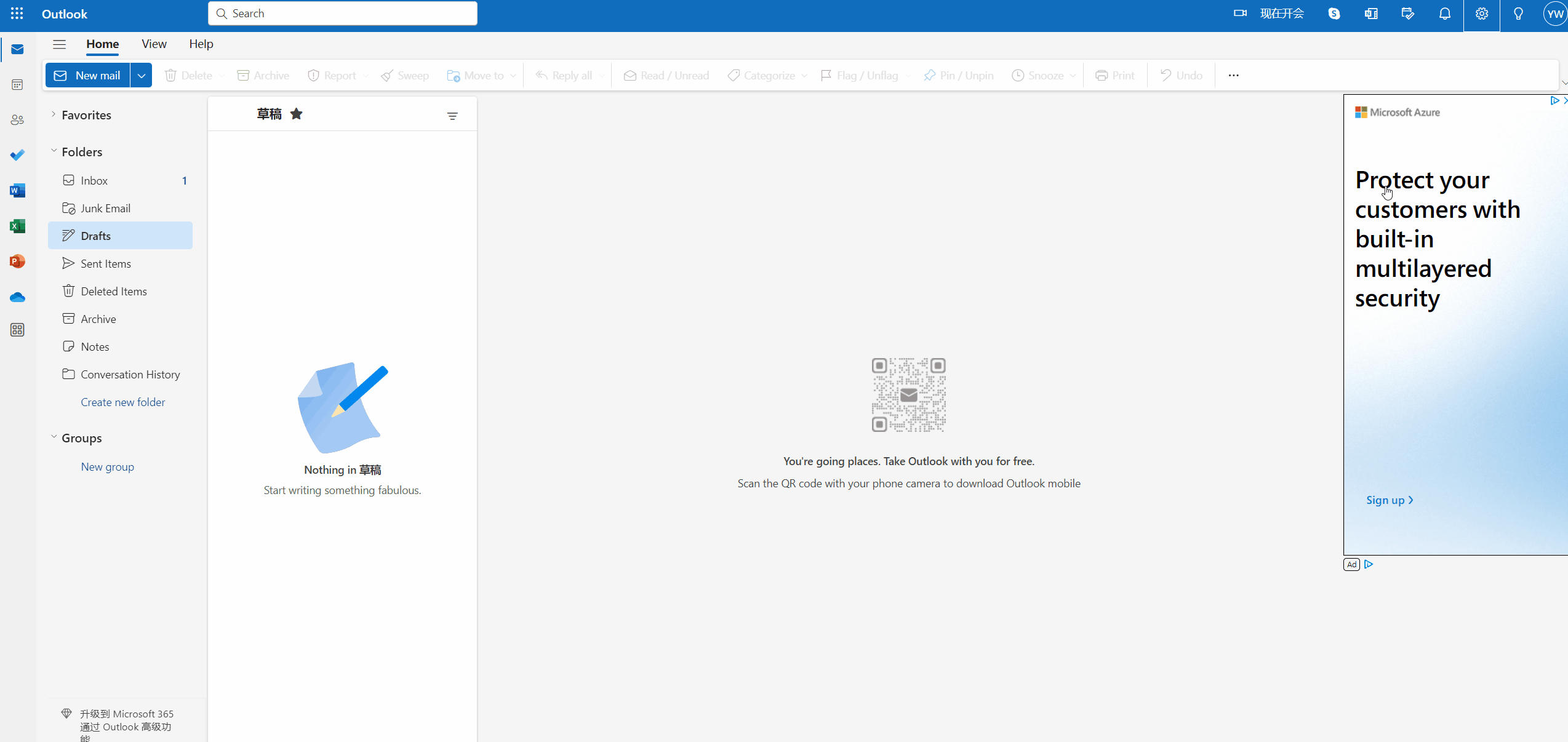Open tips lightbulb icon
1568x742 pixels.
pos(1519,14)
